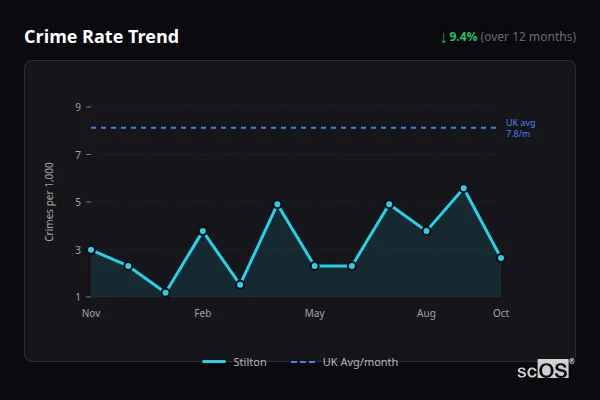Click the y-axis label '1'

[78, 297]
